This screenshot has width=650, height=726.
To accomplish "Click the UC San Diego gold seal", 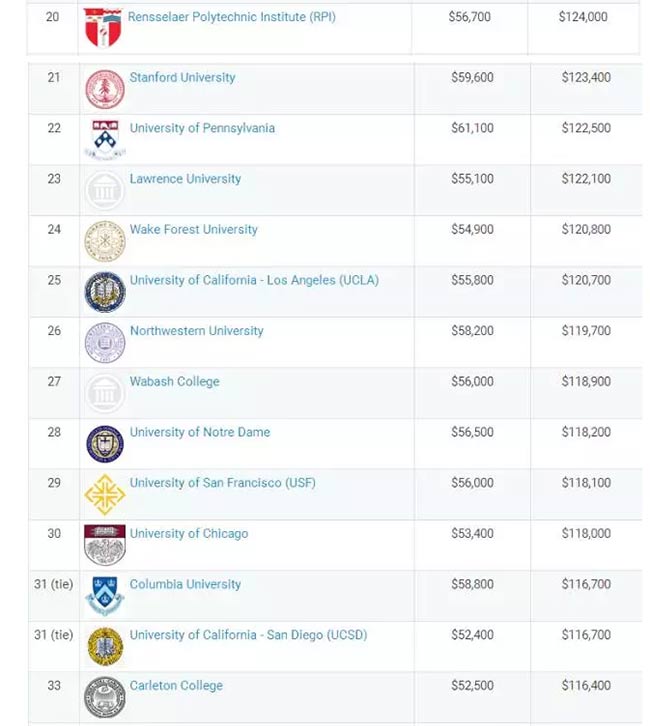I will [105, 646].
